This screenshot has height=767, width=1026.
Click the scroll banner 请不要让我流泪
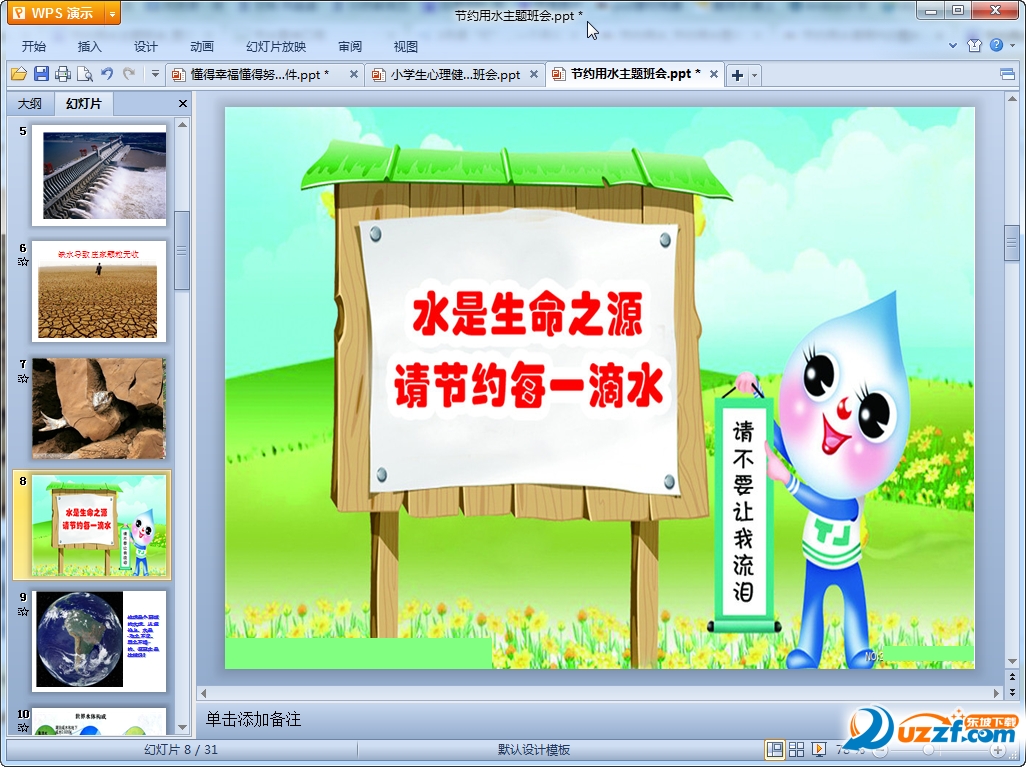(x=744, y=512)
